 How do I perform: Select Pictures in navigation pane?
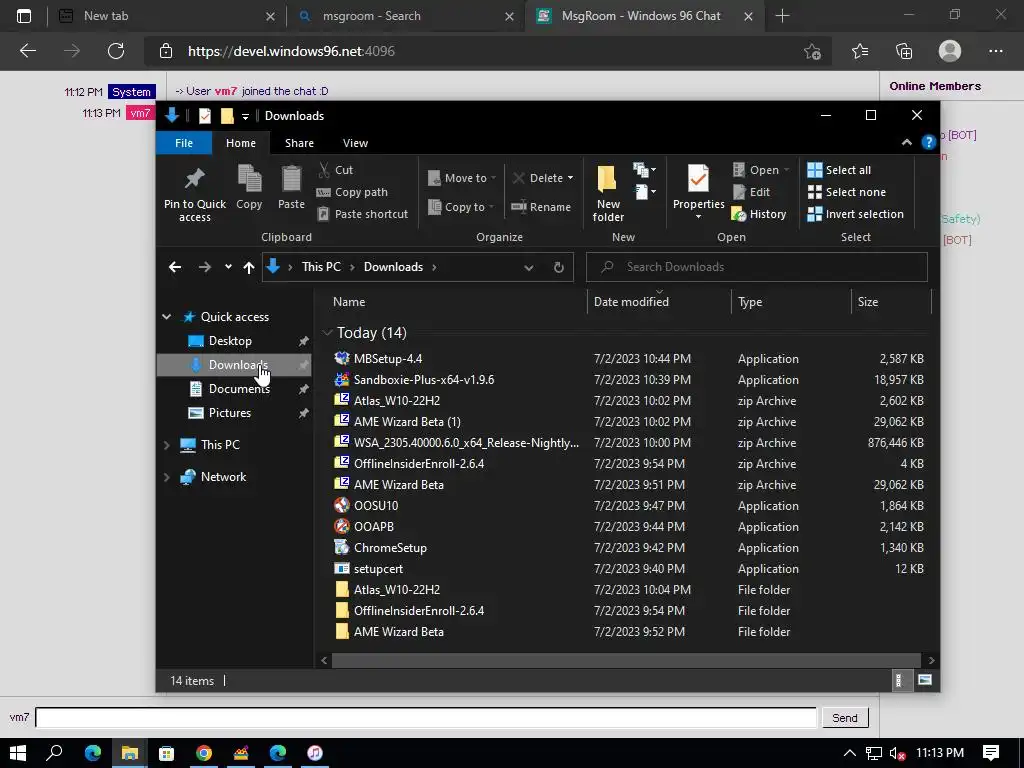(229, 413)
